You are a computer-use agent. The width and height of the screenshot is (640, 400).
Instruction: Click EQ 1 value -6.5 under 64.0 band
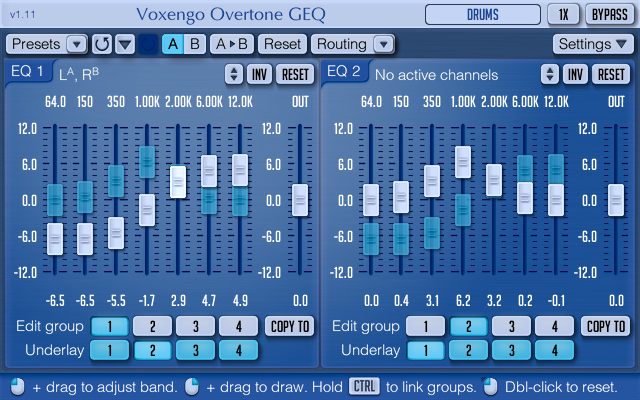pyautogui.click(x=55, y=301)
